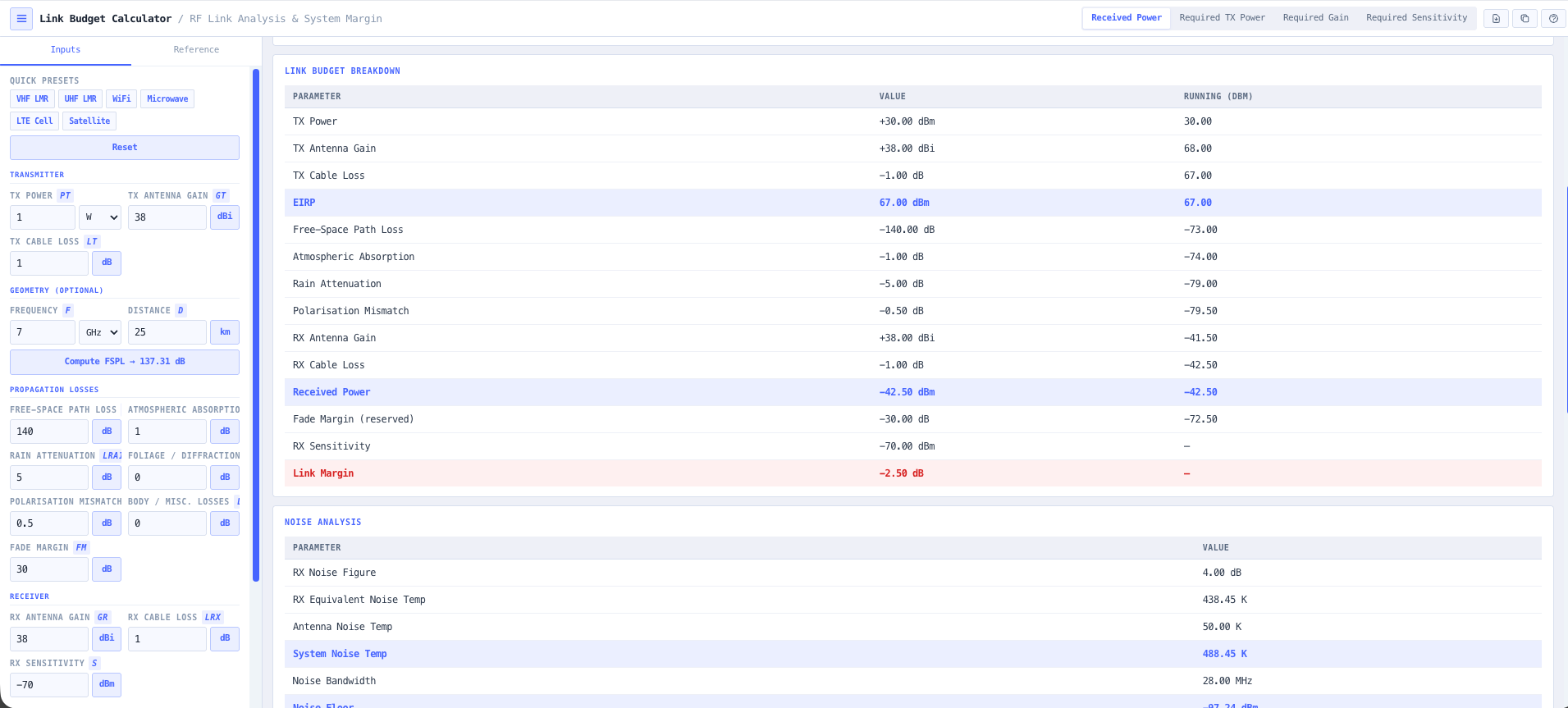Image resolution: width=1568 pixels, height=708 pixels.
Task: Click the Fade Margin (reserved) row
Action: click(912, 419)
